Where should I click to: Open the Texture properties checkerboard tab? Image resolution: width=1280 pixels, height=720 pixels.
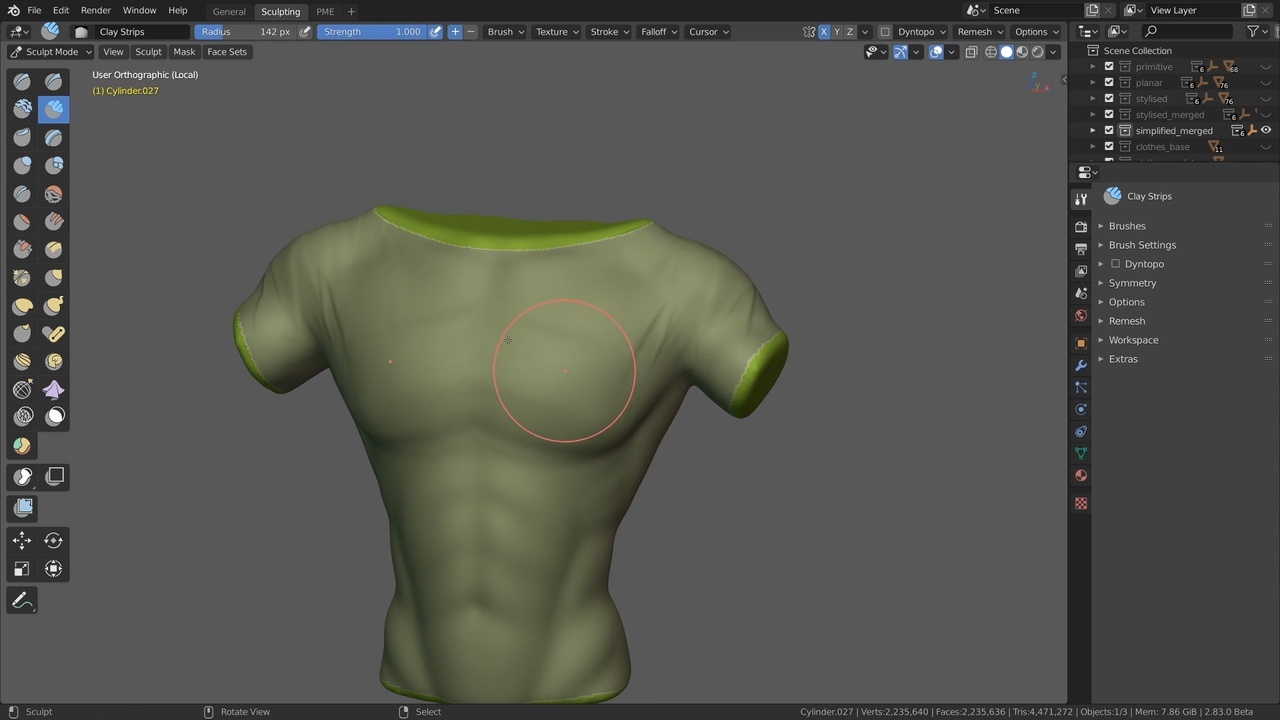1081,504
